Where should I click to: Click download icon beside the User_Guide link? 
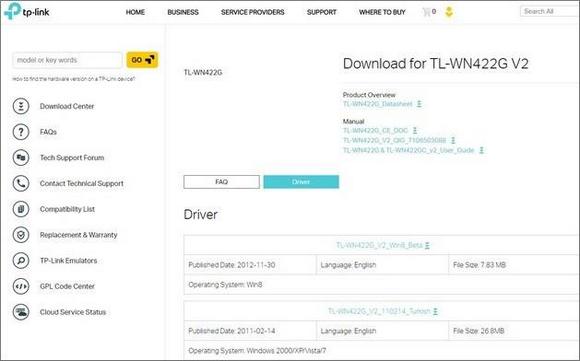pos(482,150)
